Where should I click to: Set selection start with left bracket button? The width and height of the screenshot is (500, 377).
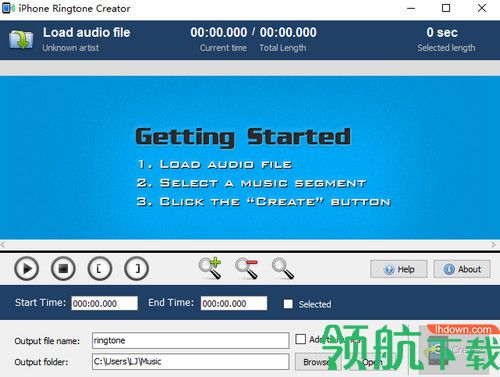[x=100, y=268]
